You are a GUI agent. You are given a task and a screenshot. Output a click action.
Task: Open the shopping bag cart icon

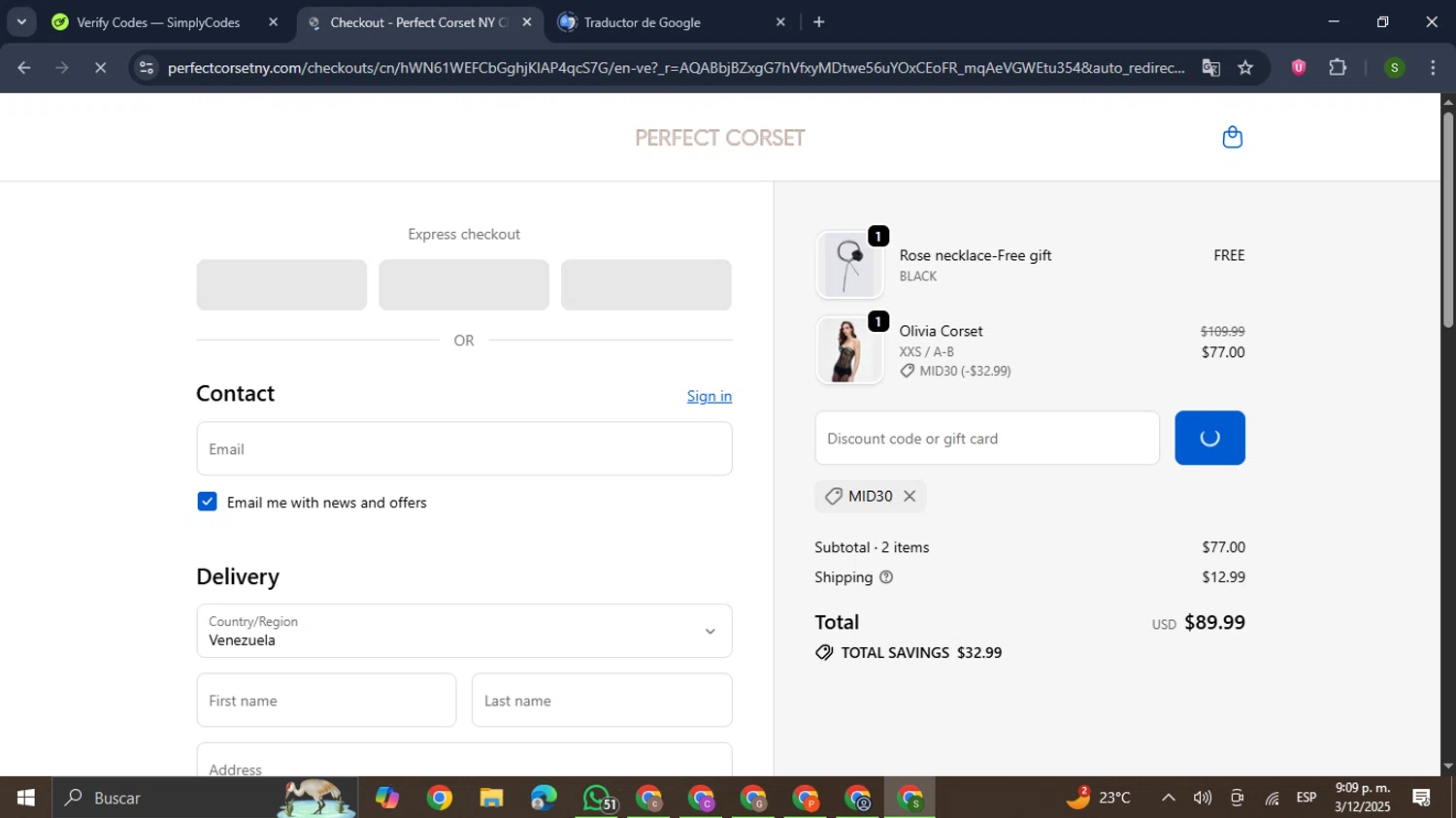[x=1232, y=138]
